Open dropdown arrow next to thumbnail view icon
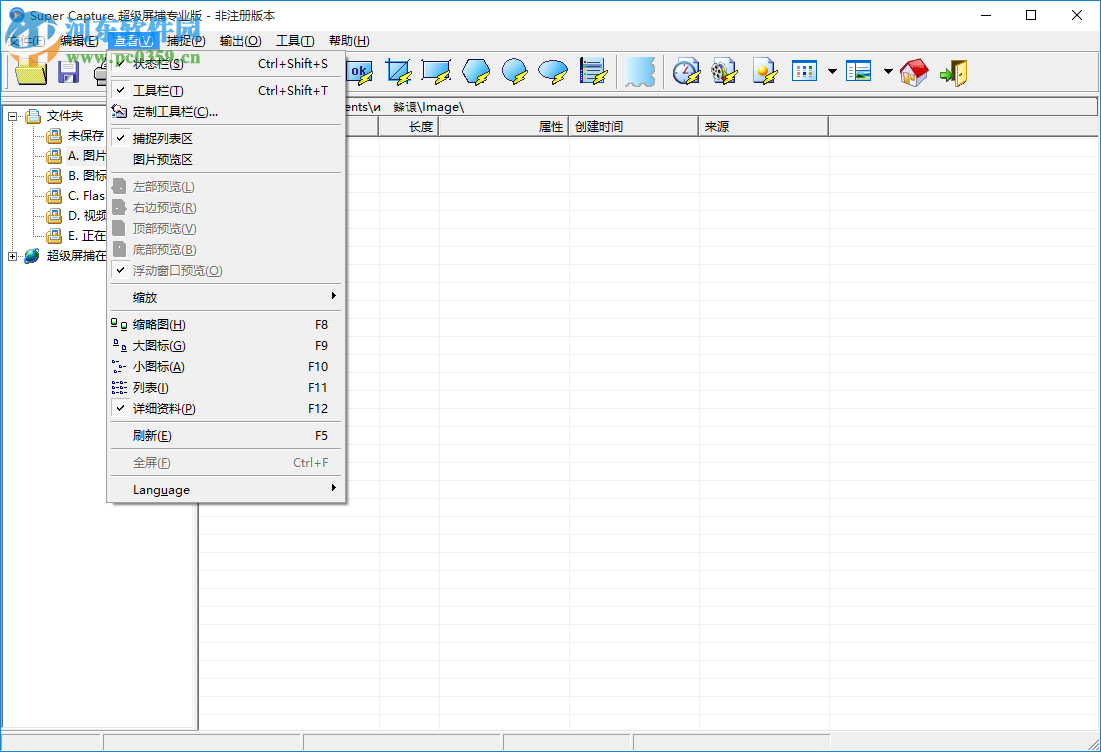This screenshot has width=1101, height=752. (833, 71)
